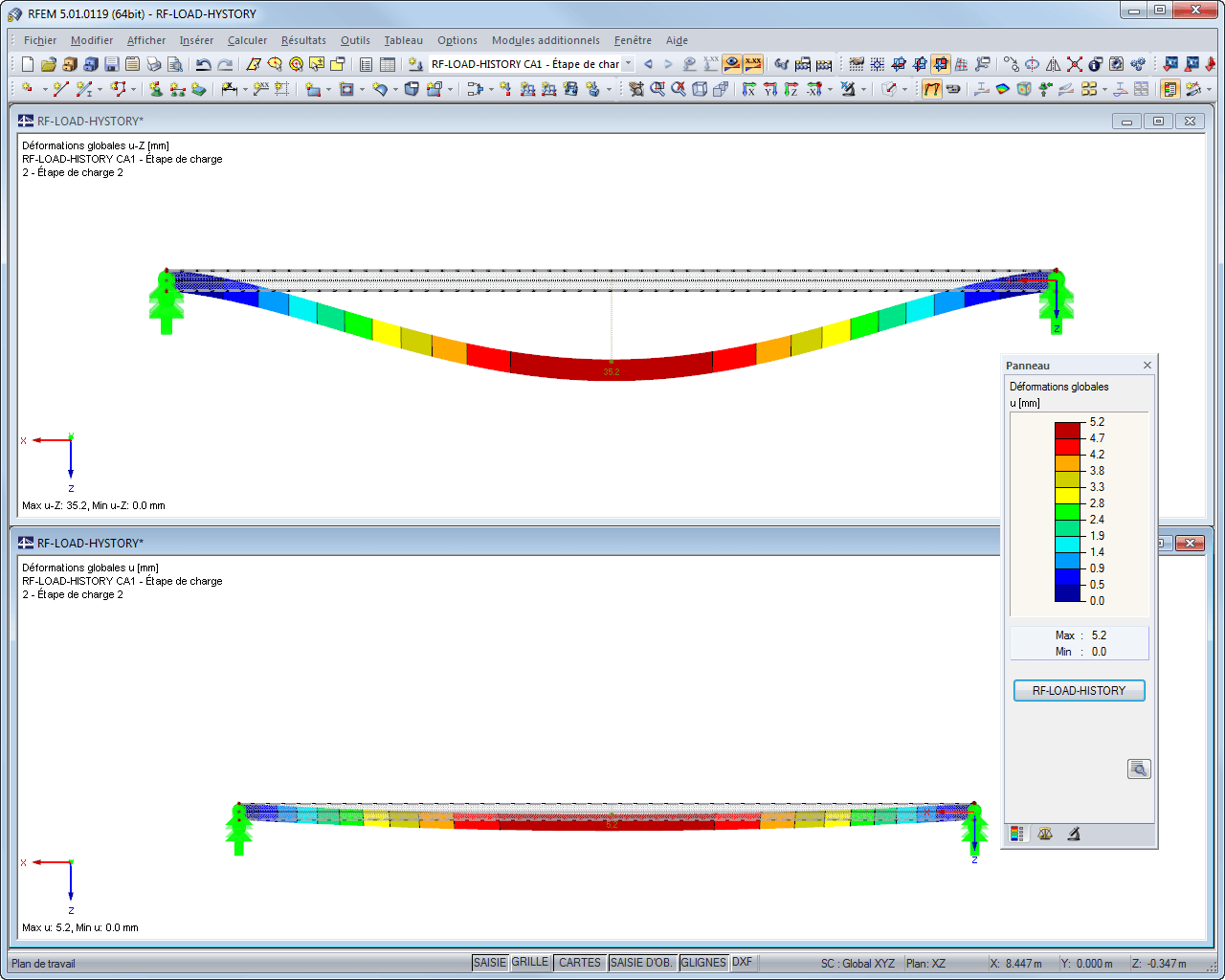Open panel options via magnifier icon in Panneau
1225x980 pixels.
(1139, 768)
